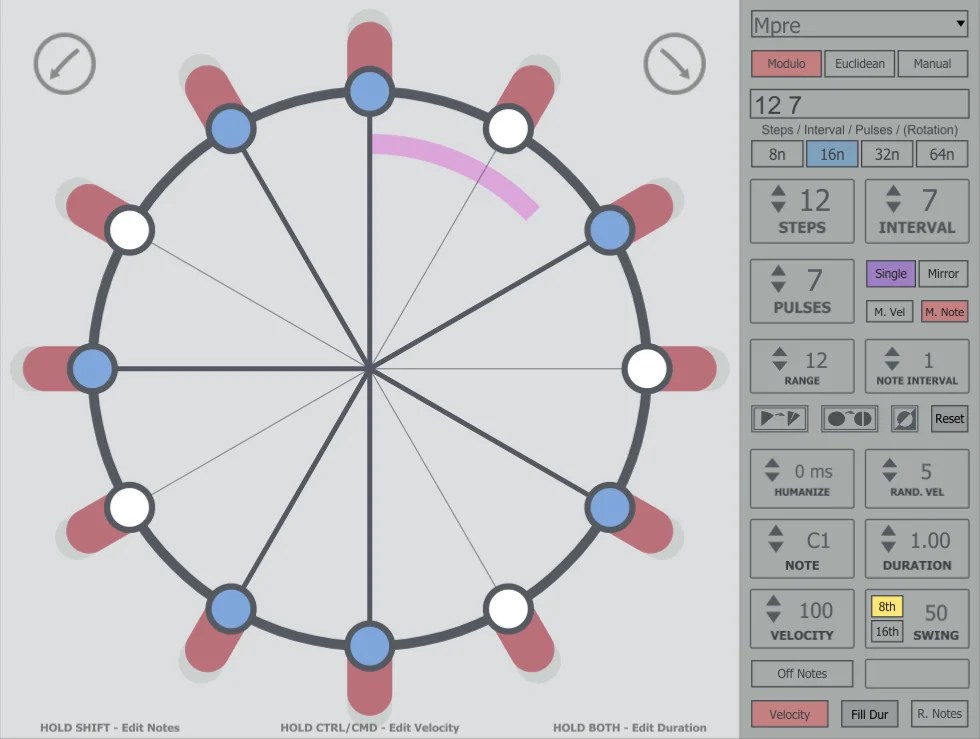Screen dimensions: 980x739
Task: Select the pulse shift triangles icon
Action: coord(780,419)
